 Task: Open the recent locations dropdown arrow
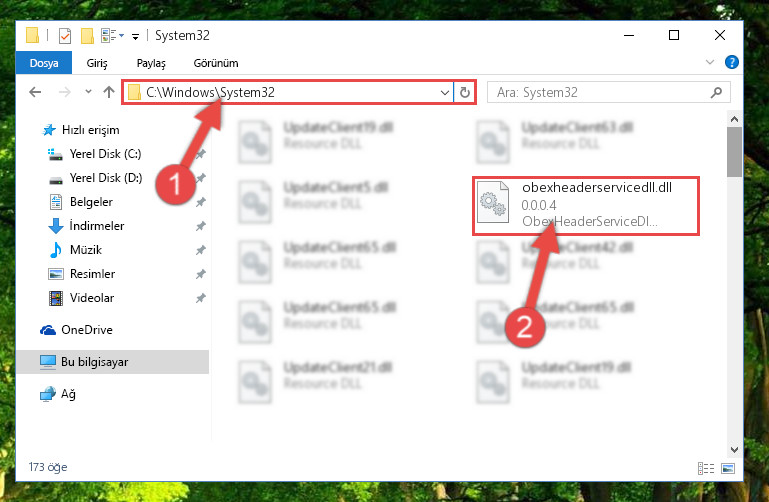pyautogui.click(x=88, y=92)
